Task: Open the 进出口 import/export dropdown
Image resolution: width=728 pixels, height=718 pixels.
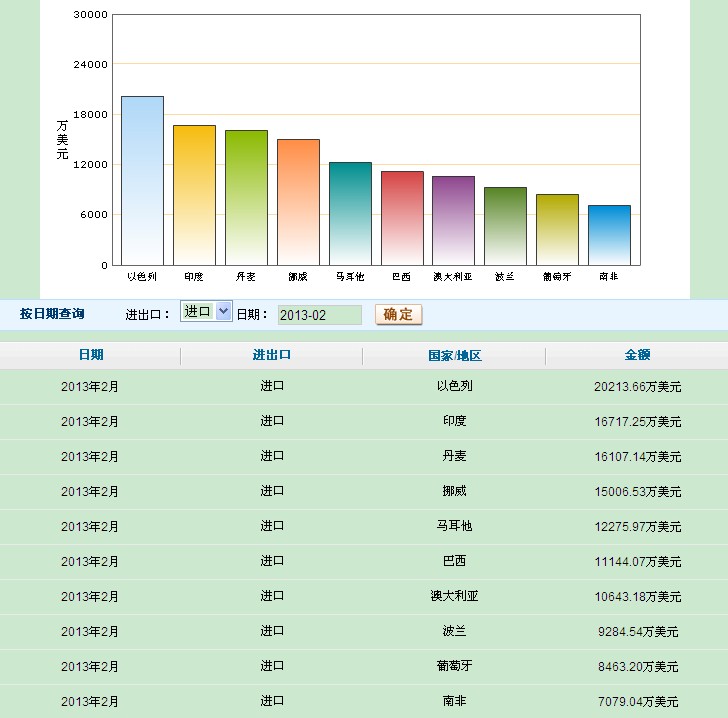Action: pos(206,312)
